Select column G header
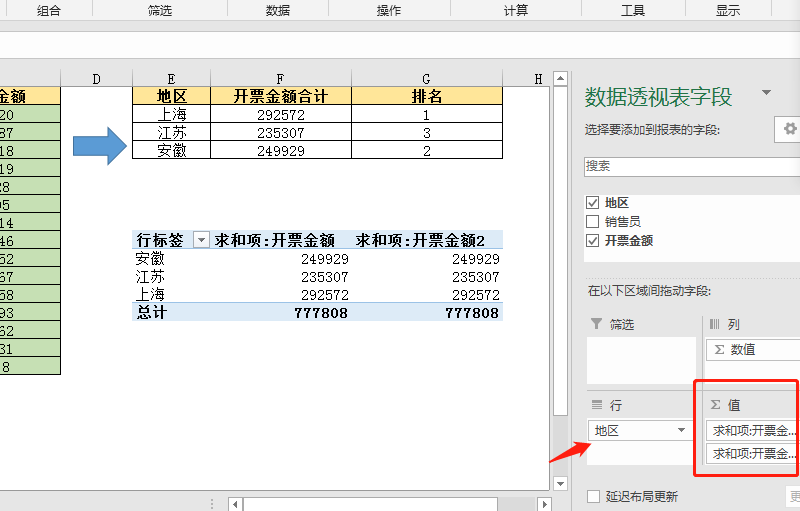The height and width of the screenshot is (511, 800). (427, 79)
